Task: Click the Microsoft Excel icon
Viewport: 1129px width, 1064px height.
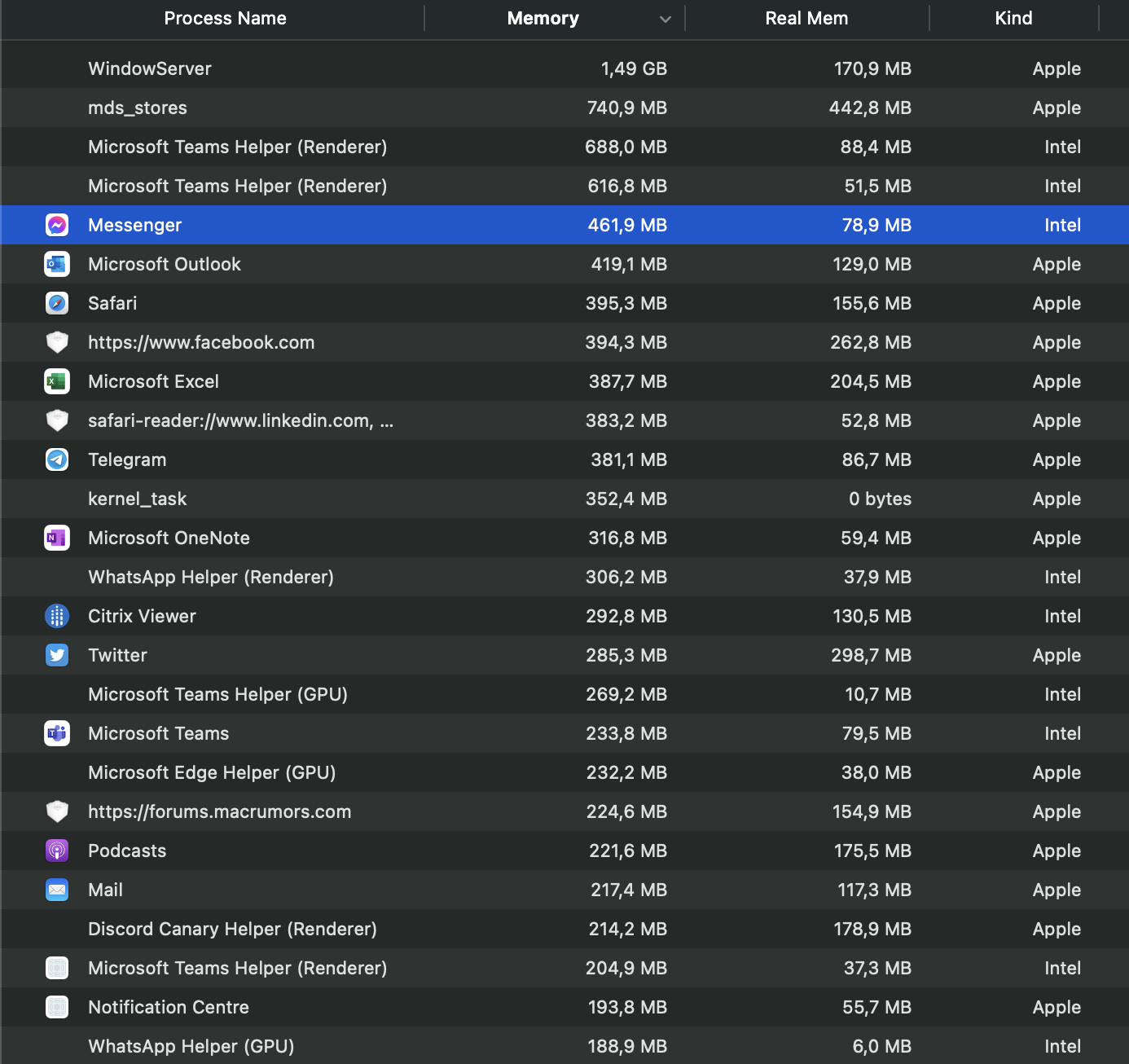Action: click(57, 381)
